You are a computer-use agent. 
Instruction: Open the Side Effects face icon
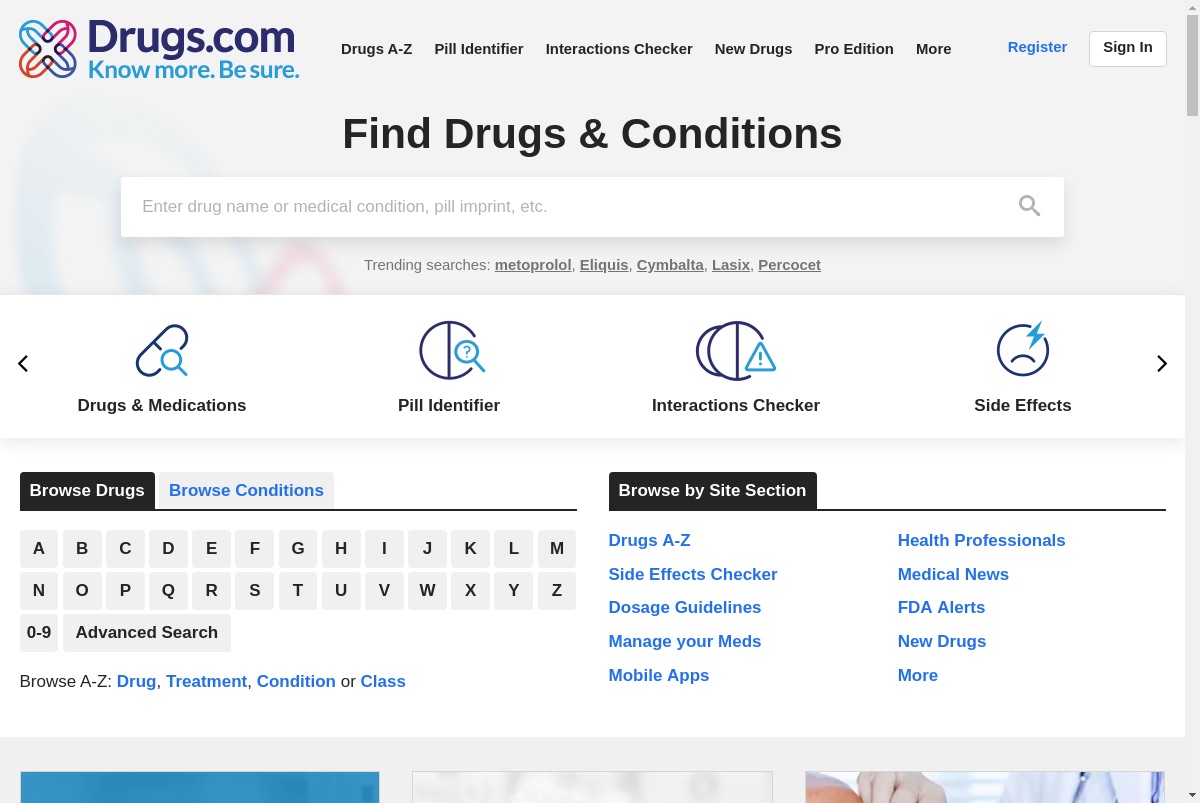[x=1023, y=349]
